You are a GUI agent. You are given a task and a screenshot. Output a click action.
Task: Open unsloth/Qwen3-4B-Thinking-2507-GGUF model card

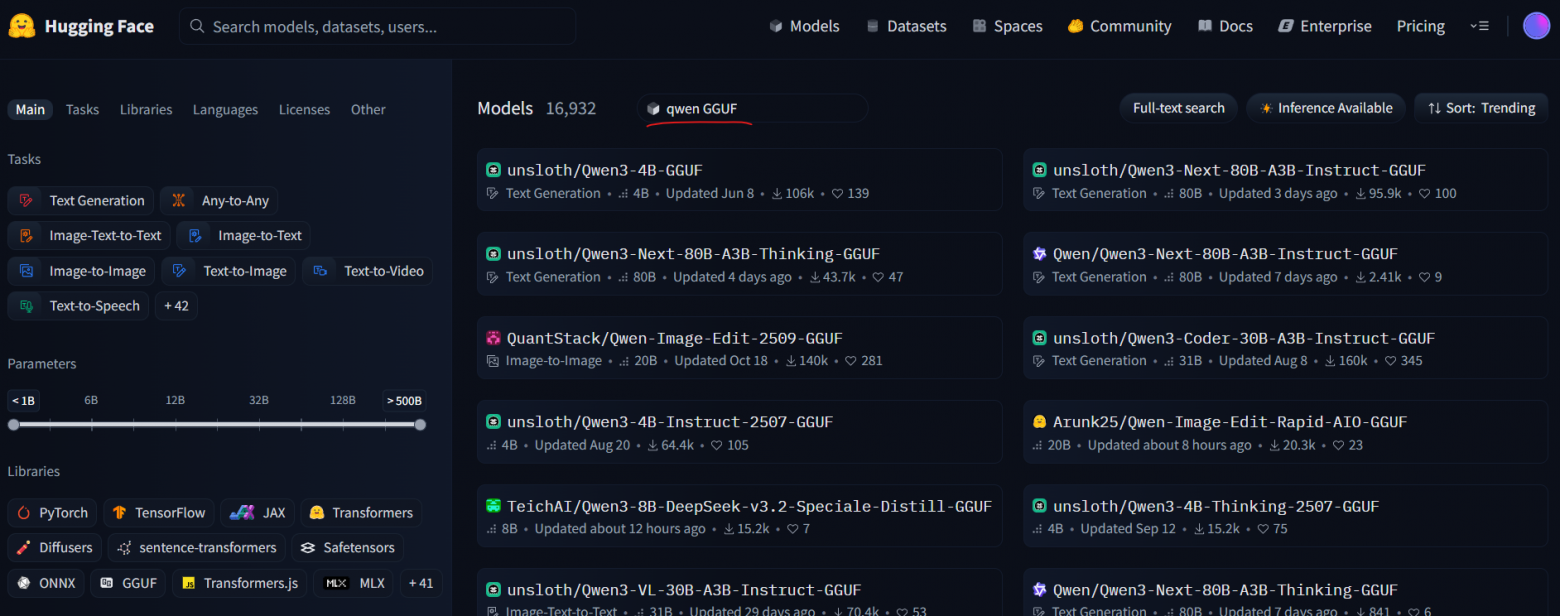(x=1285, y=516)
